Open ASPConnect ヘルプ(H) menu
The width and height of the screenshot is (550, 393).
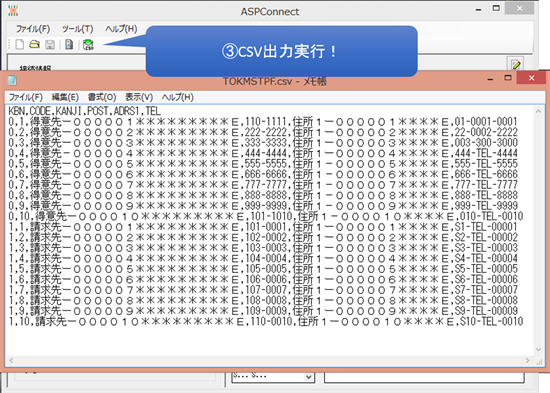(121, 29)
